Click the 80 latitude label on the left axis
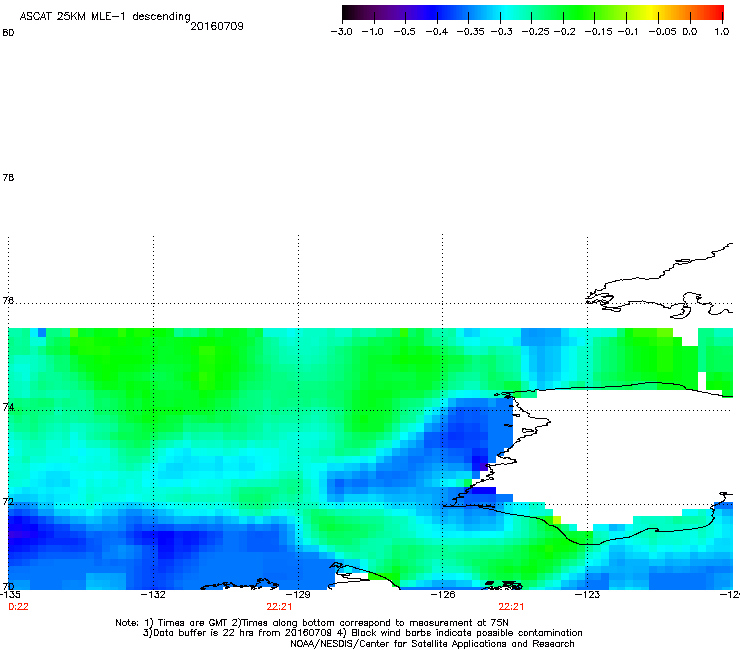This screenshot has width=740, height=650. coord(8,33)
